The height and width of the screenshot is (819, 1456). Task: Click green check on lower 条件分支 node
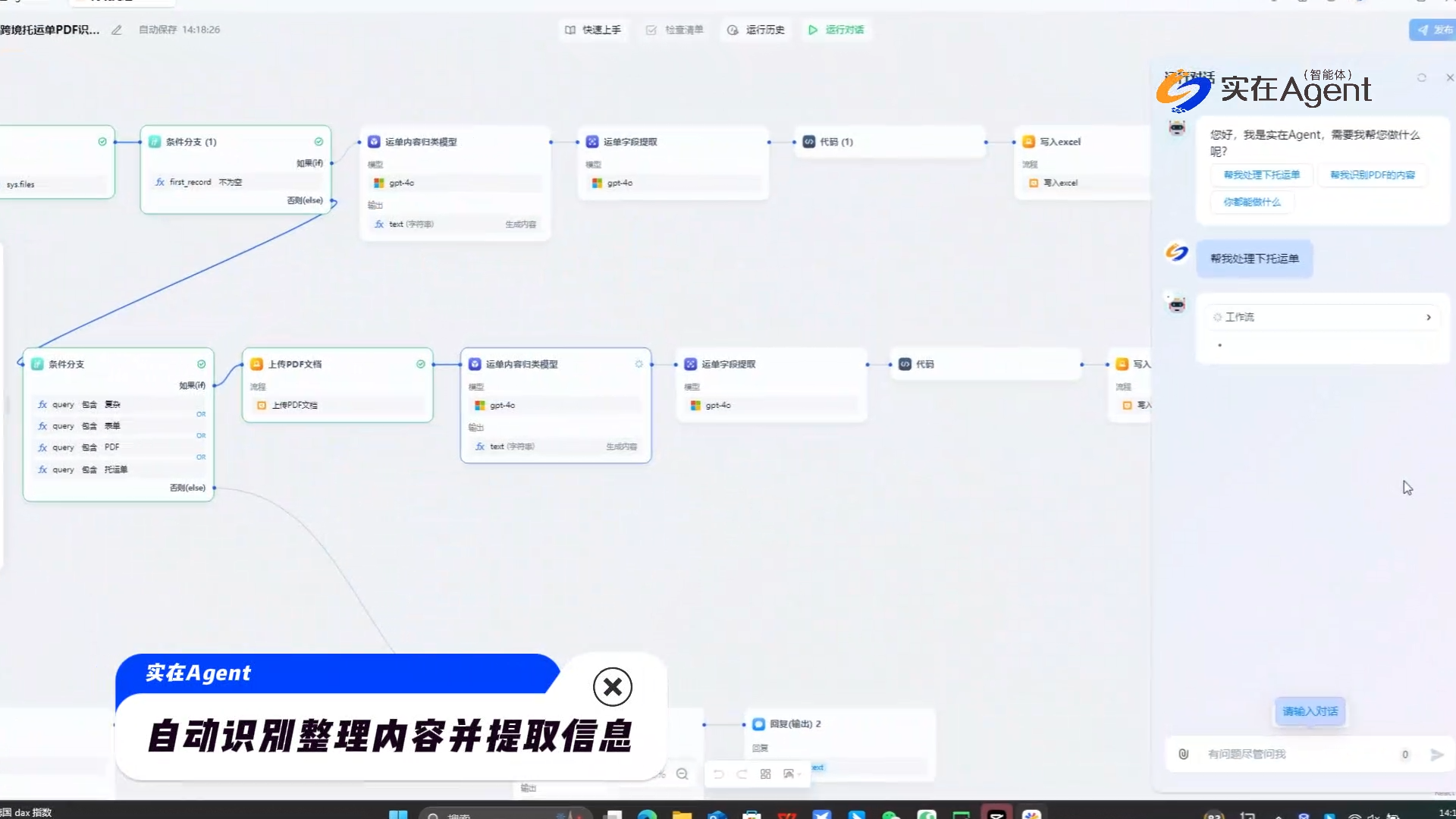coord(202,365)
